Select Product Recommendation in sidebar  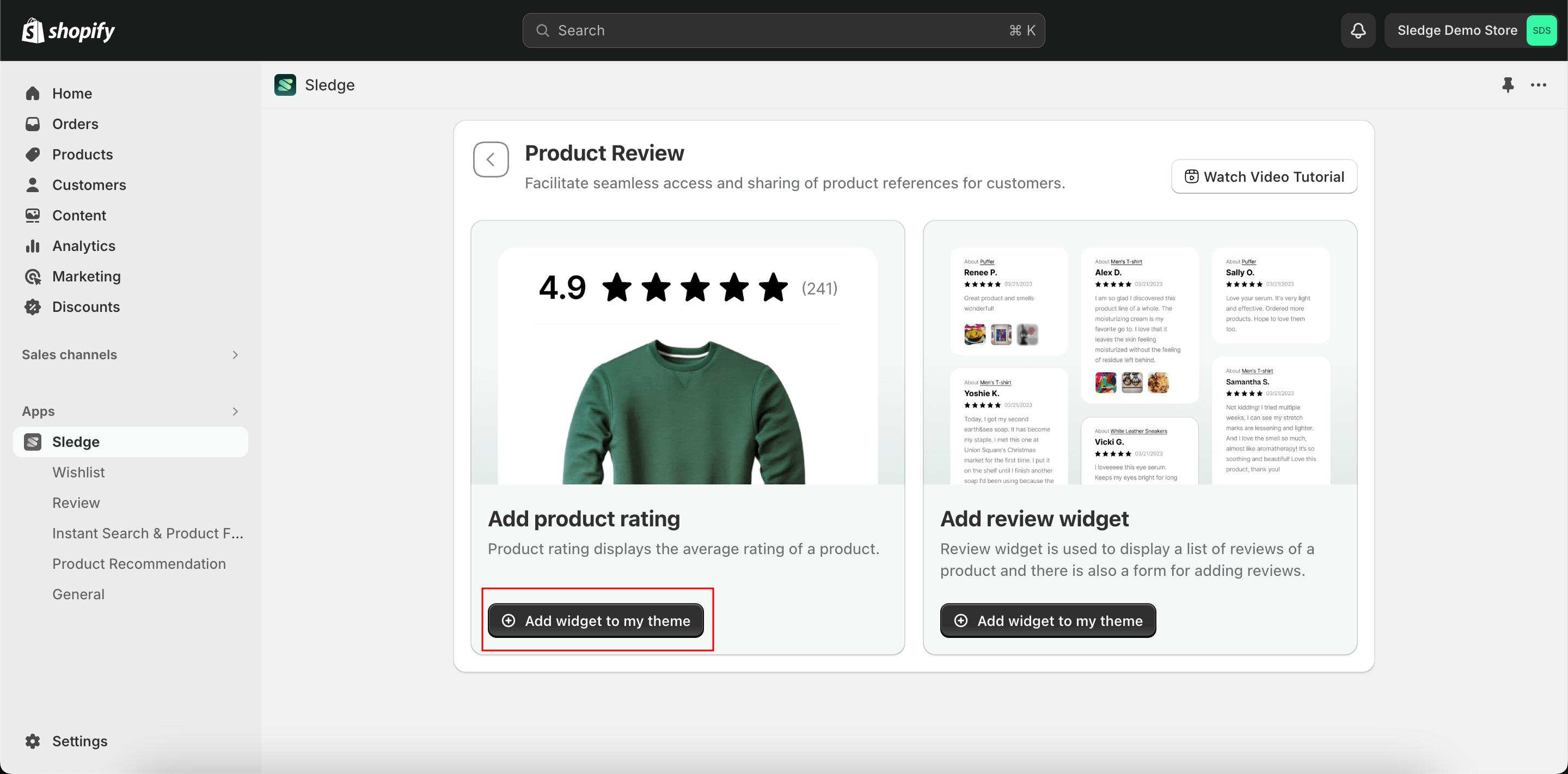pyautogui.click(x=139, y=563)
